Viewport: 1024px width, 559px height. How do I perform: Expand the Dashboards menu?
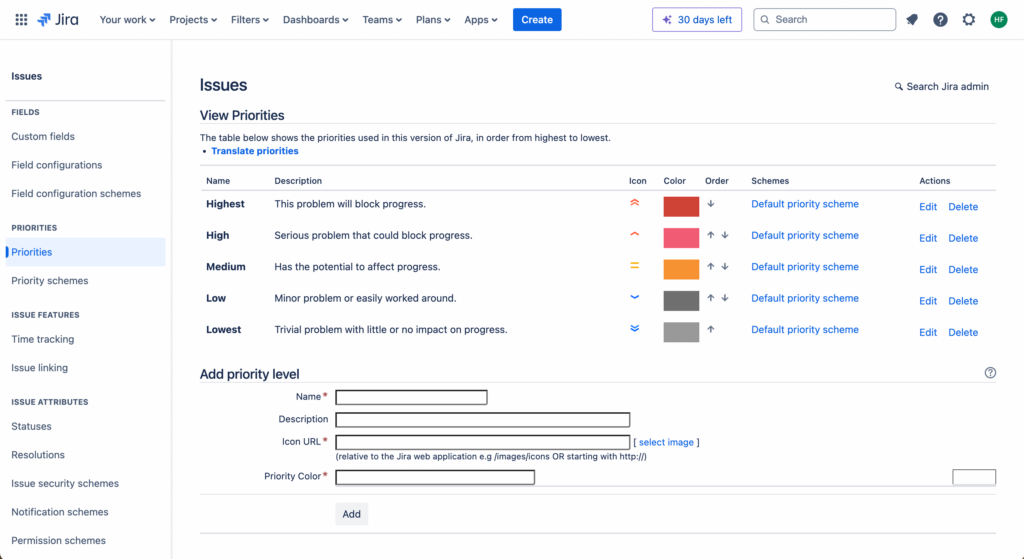(315, 20)
